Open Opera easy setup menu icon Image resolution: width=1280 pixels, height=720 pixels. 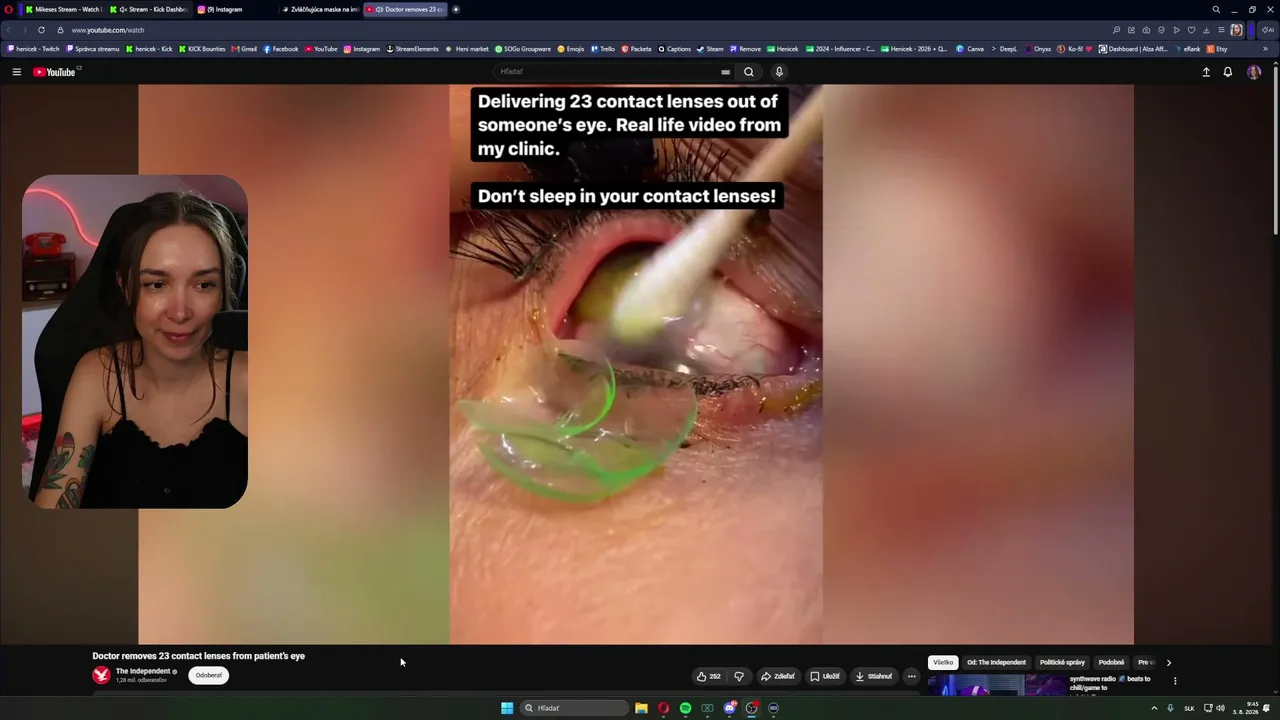(x=1221, y=30)
